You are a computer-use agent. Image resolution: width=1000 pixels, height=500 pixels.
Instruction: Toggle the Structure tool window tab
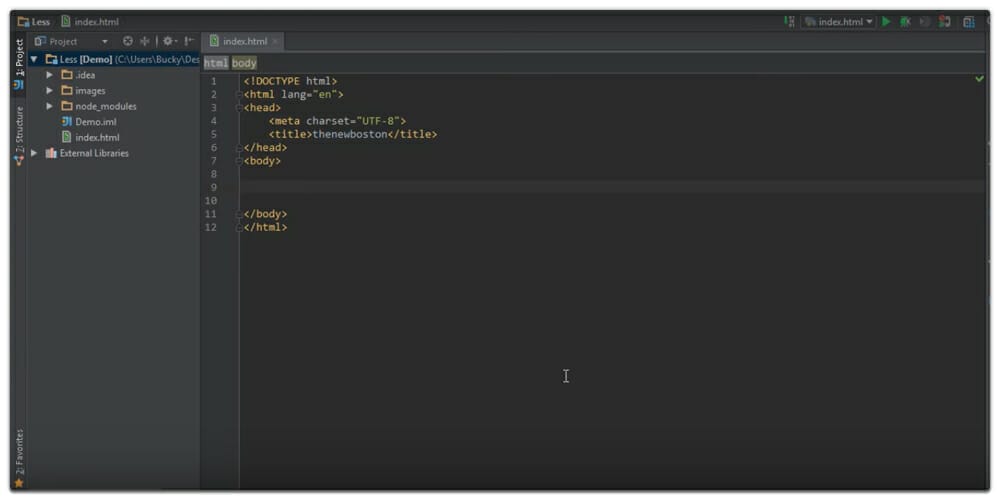[x=18, y=134]
